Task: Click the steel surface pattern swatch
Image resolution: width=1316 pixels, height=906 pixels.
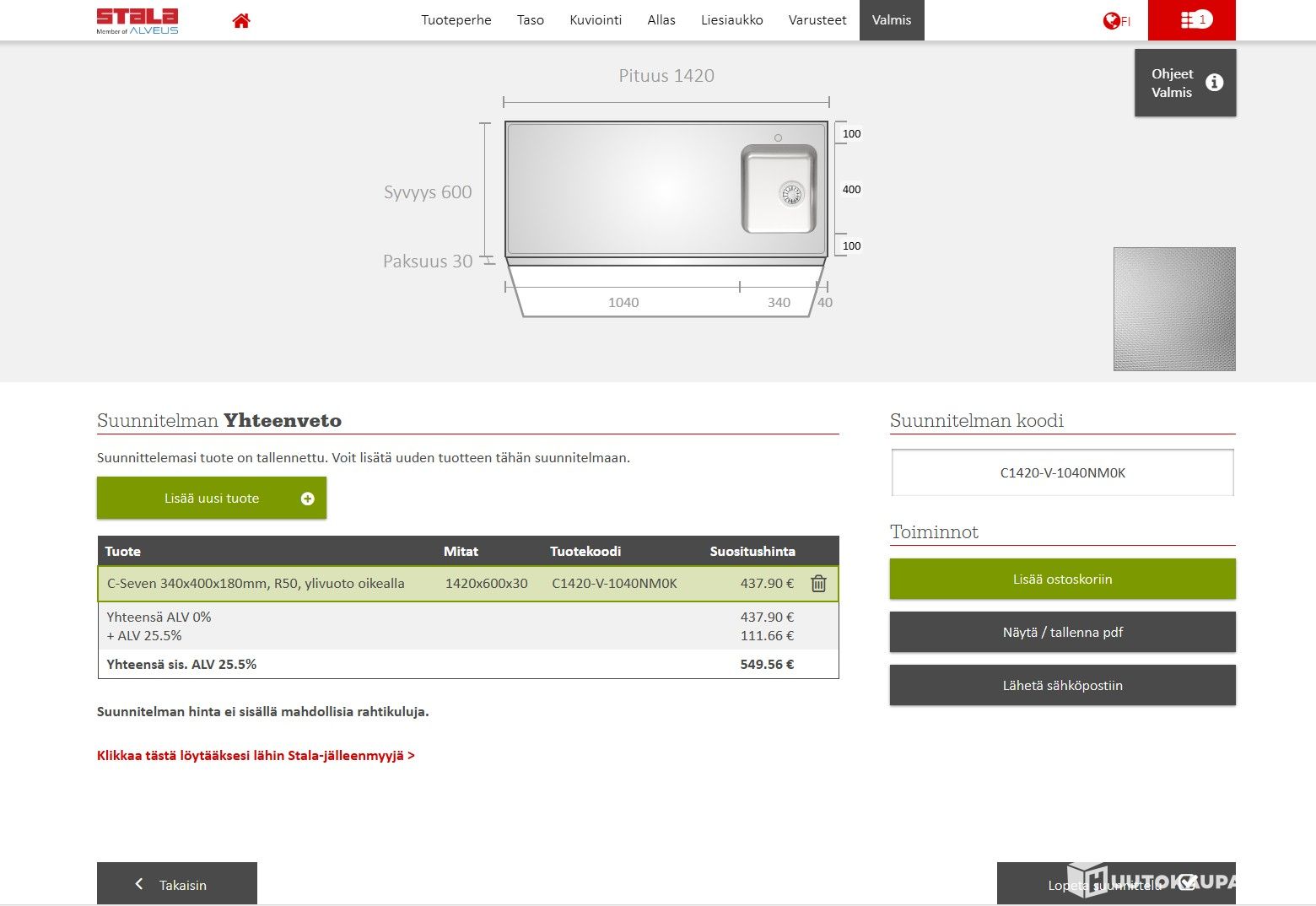Action: [1173, 309]
